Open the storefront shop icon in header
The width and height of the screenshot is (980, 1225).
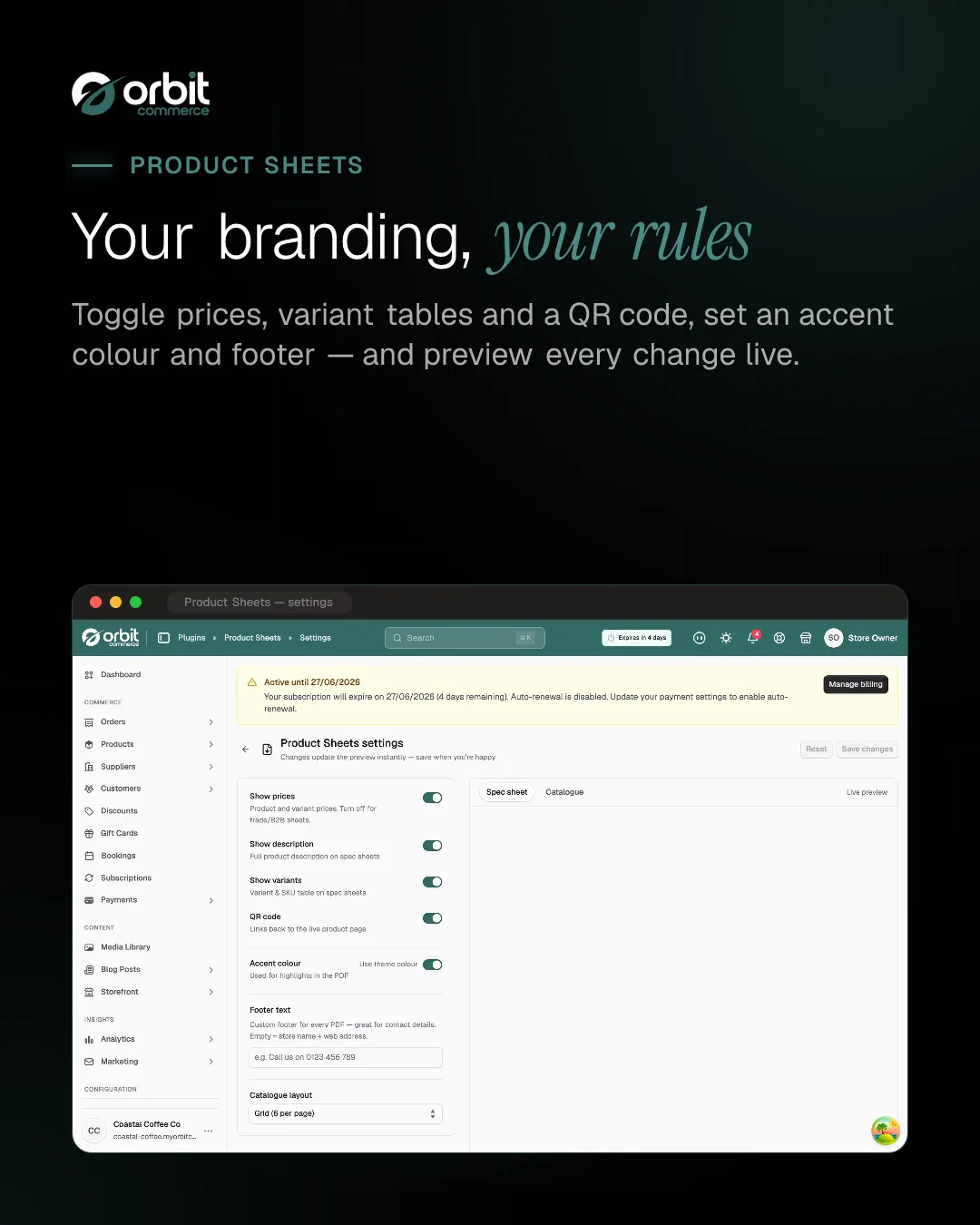806,638
